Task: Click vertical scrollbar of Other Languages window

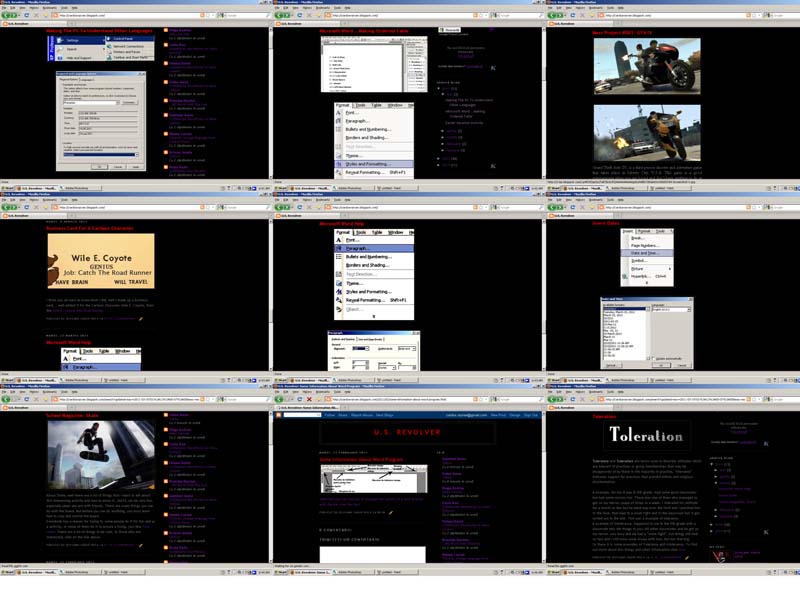Action: pos(270,102)
